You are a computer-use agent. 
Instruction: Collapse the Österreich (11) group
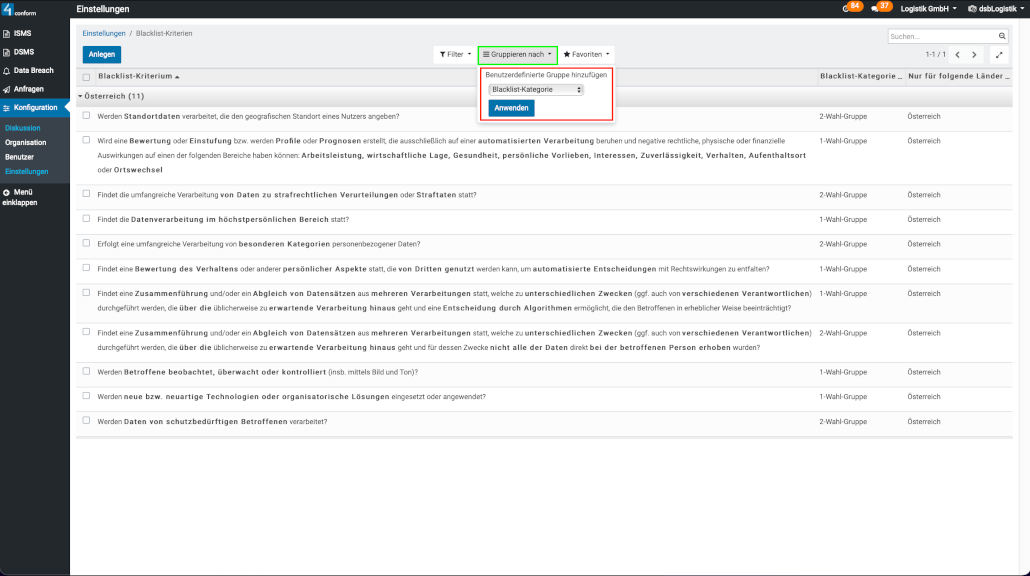tap(110, 96)
